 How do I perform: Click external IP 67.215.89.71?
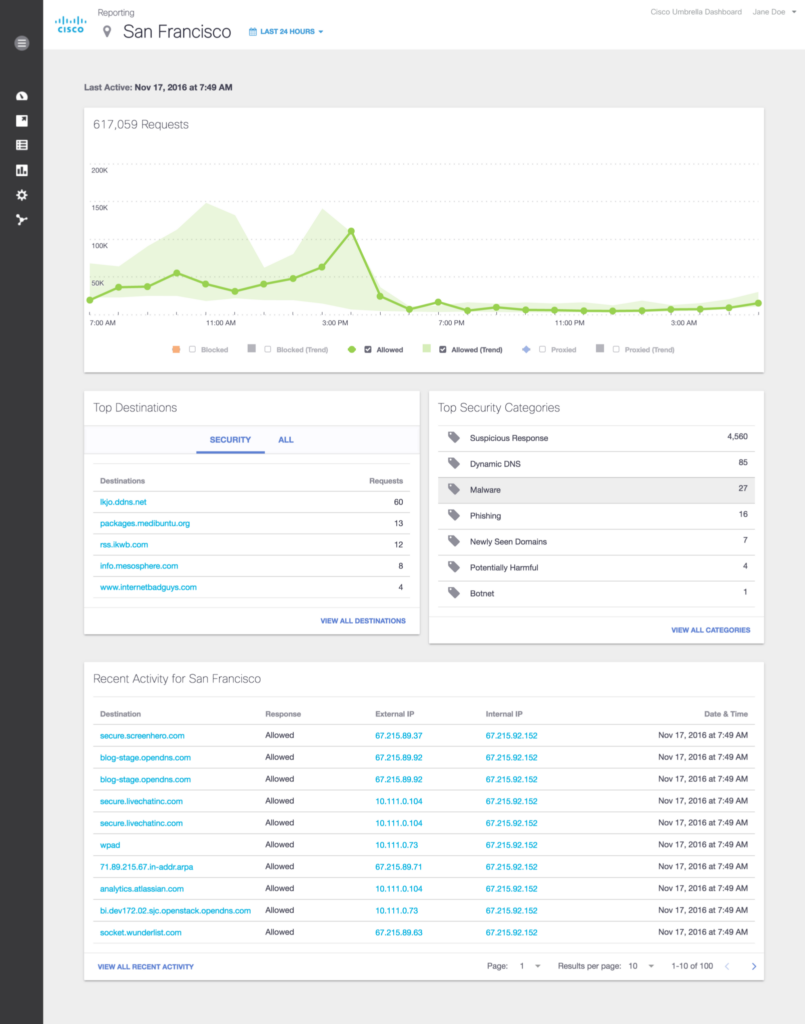click(x=399, y=867)
